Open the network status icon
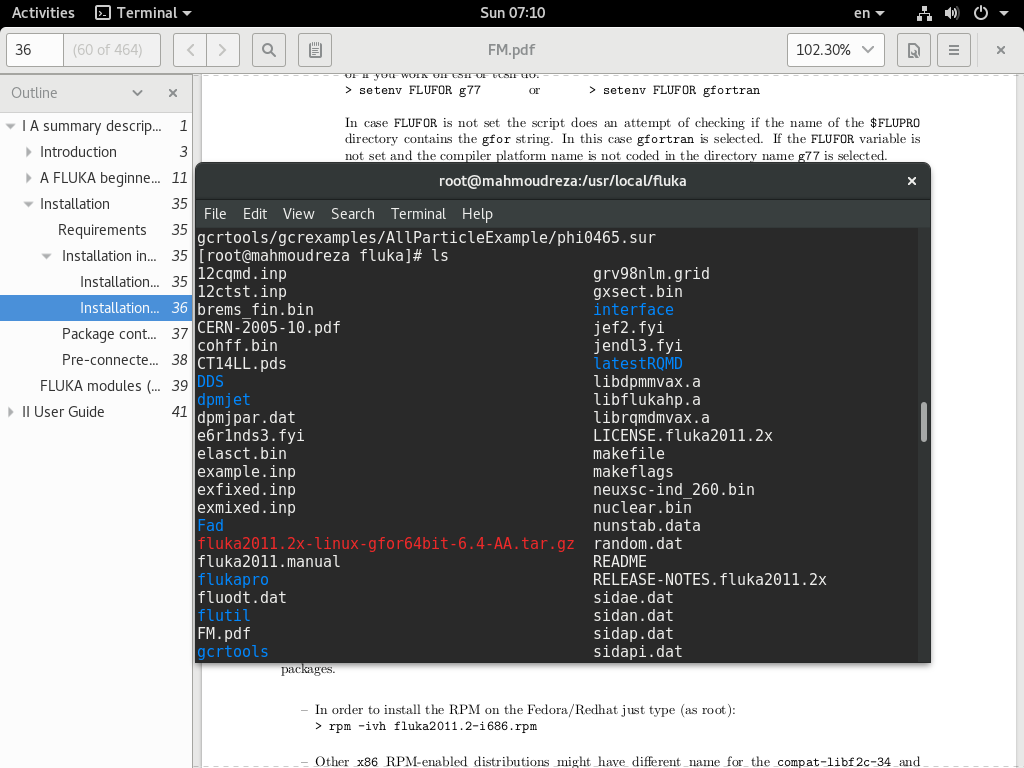The height and width of the screenshot is (768, 1024). pos(923,13)
